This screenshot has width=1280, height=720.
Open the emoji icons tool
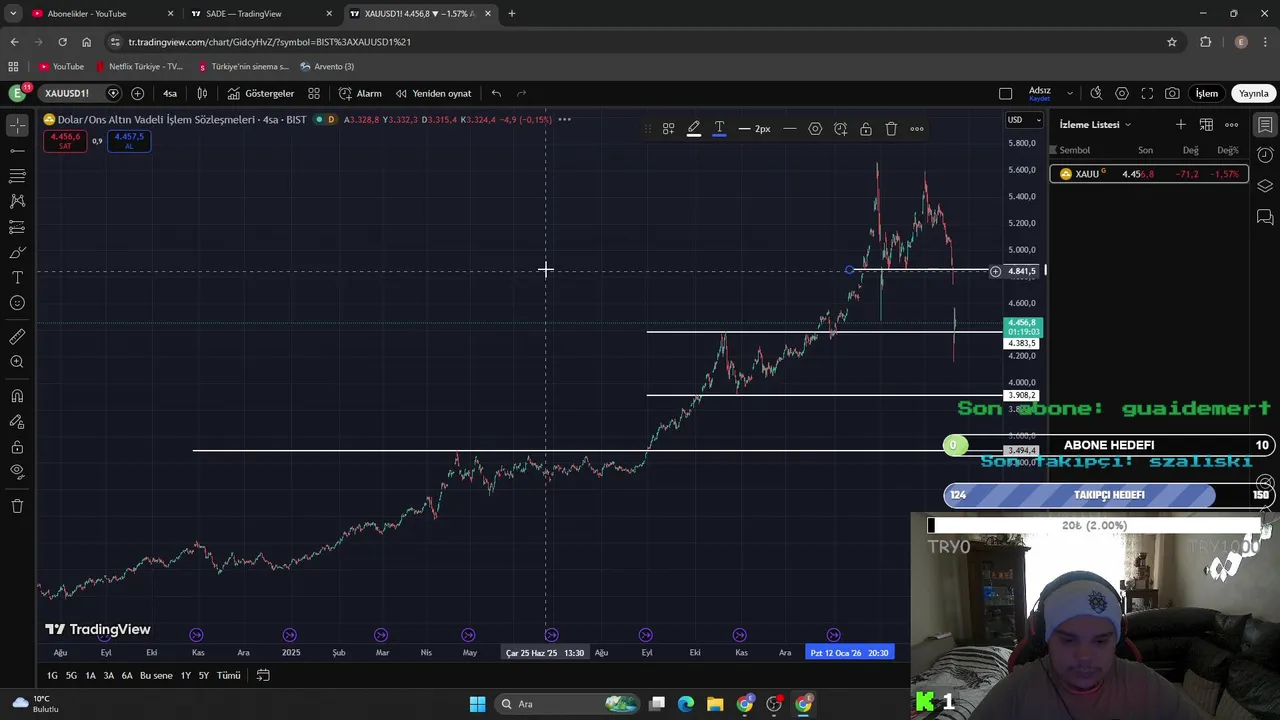pyautogui.click(x=17, y=303)
